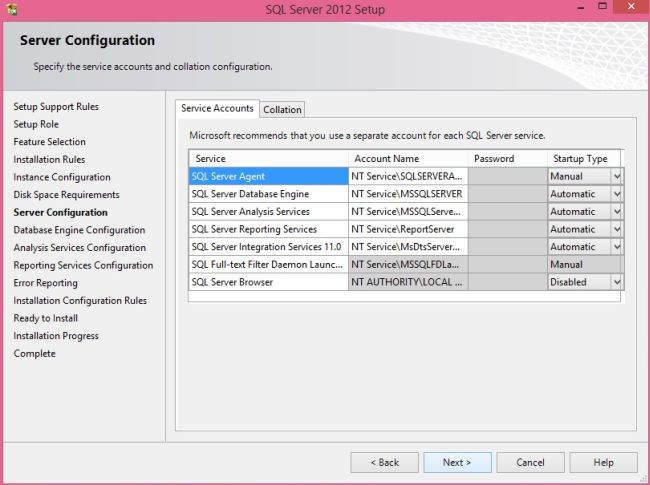The width and height of the screenshot is (650, 485).
Task: Click Database Engine Configuration in the step list
Action: [x=79, y=230]
